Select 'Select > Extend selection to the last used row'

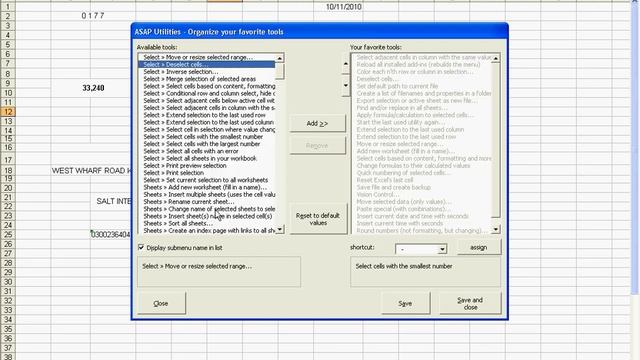point(207,115)
